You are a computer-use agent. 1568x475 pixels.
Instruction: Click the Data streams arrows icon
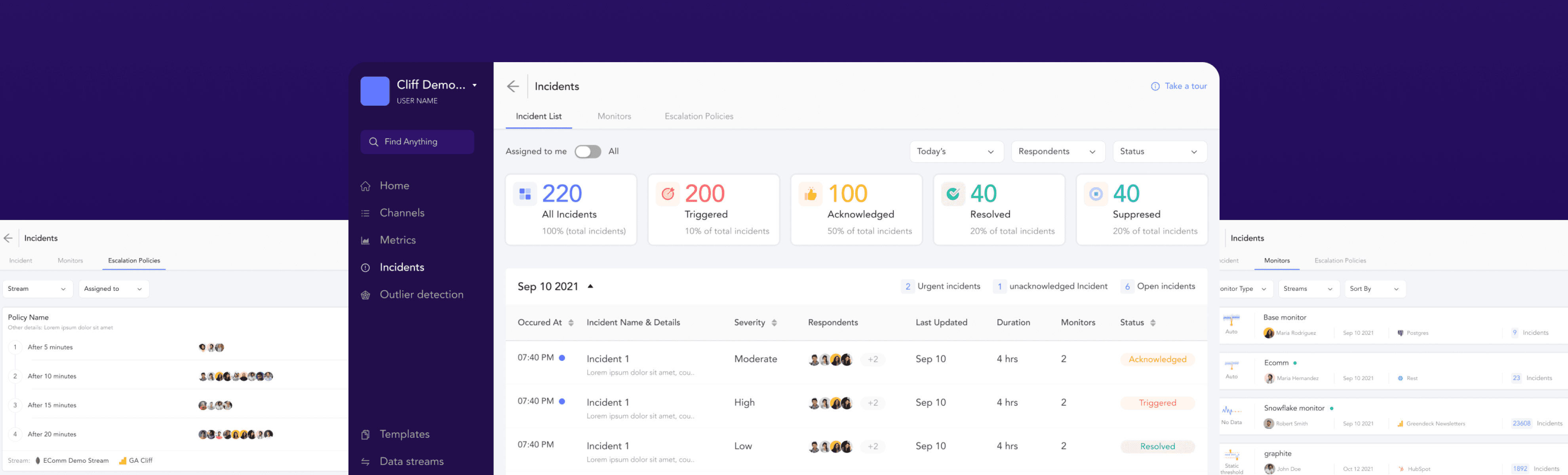365,462
